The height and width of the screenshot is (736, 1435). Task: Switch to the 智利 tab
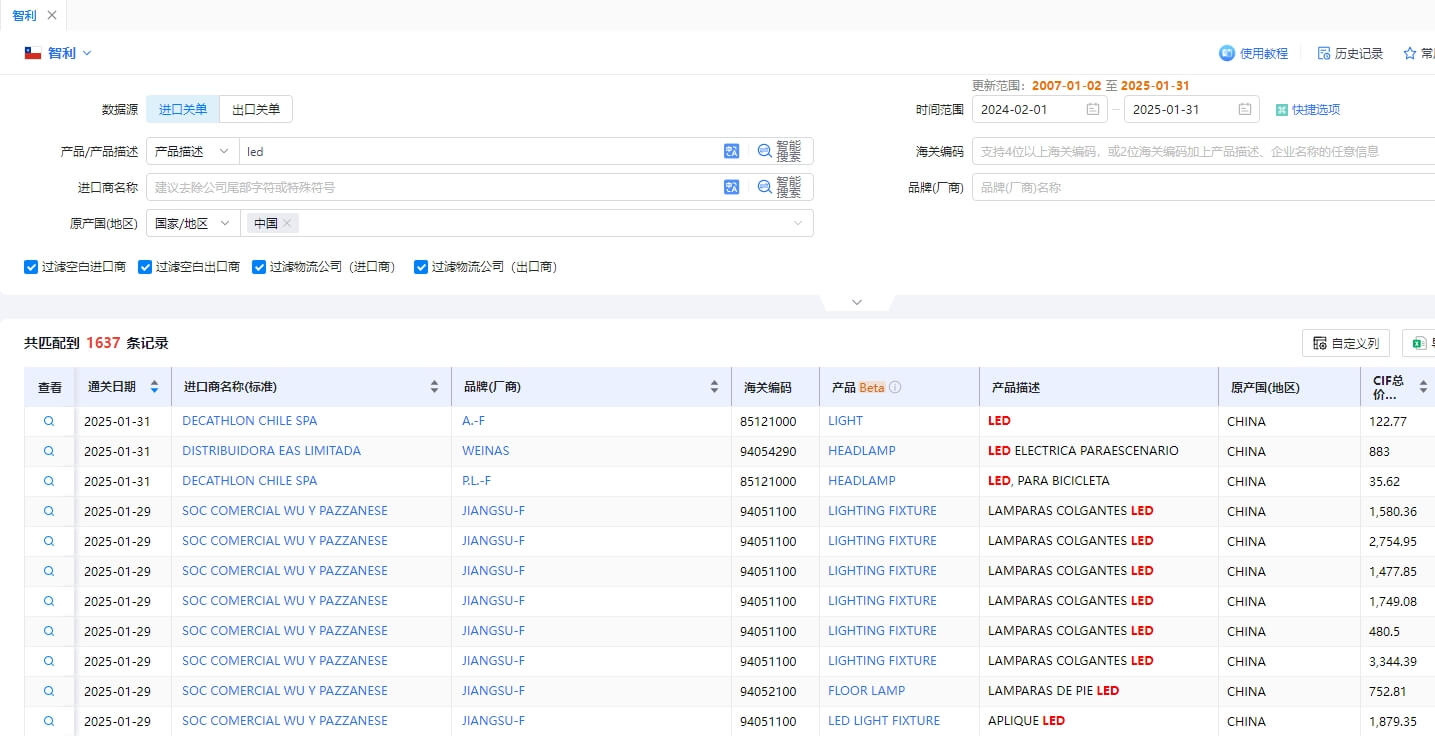[25, 15]
